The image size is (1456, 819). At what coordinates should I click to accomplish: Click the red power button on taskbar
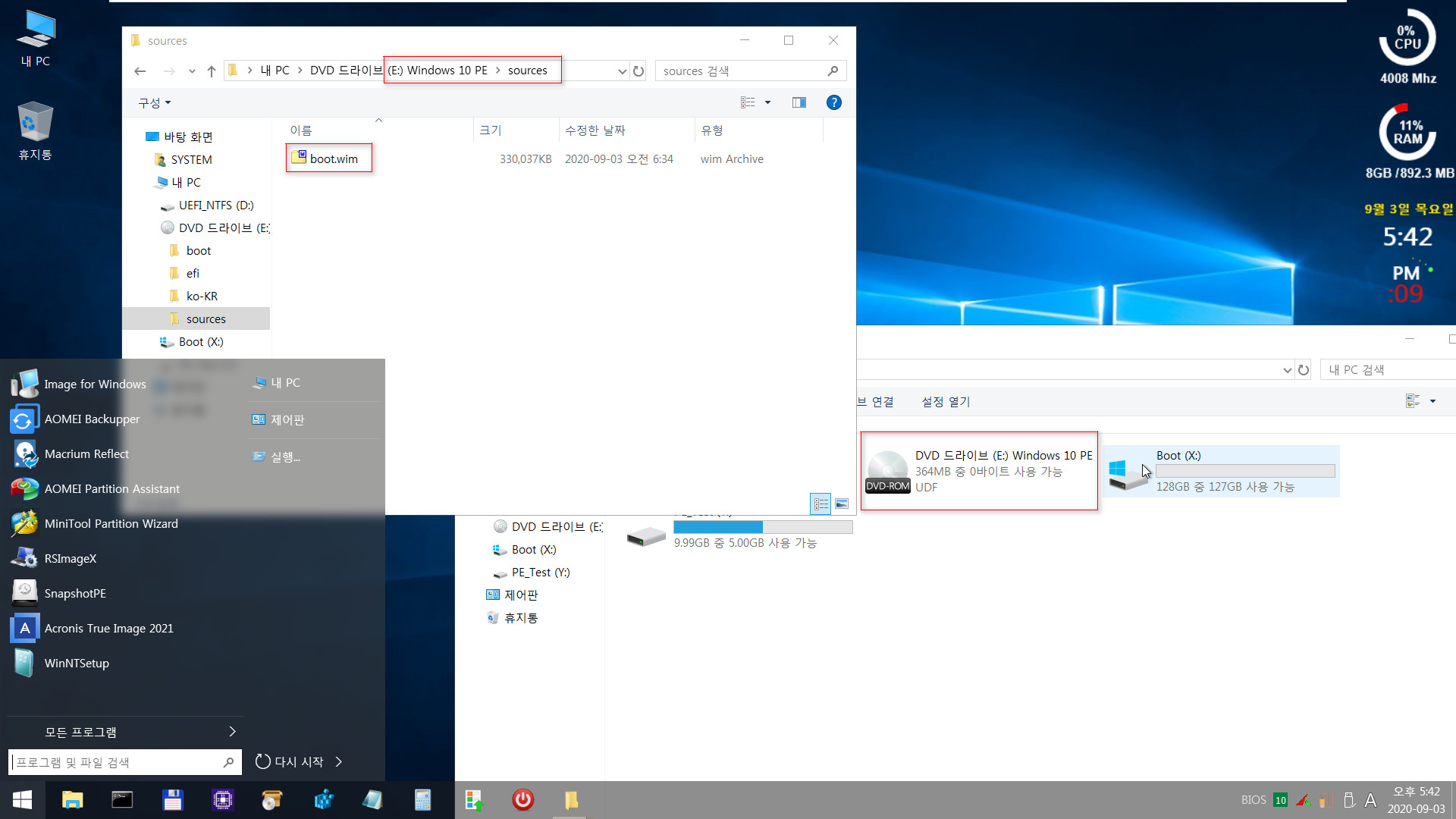[x=522, y=800]
